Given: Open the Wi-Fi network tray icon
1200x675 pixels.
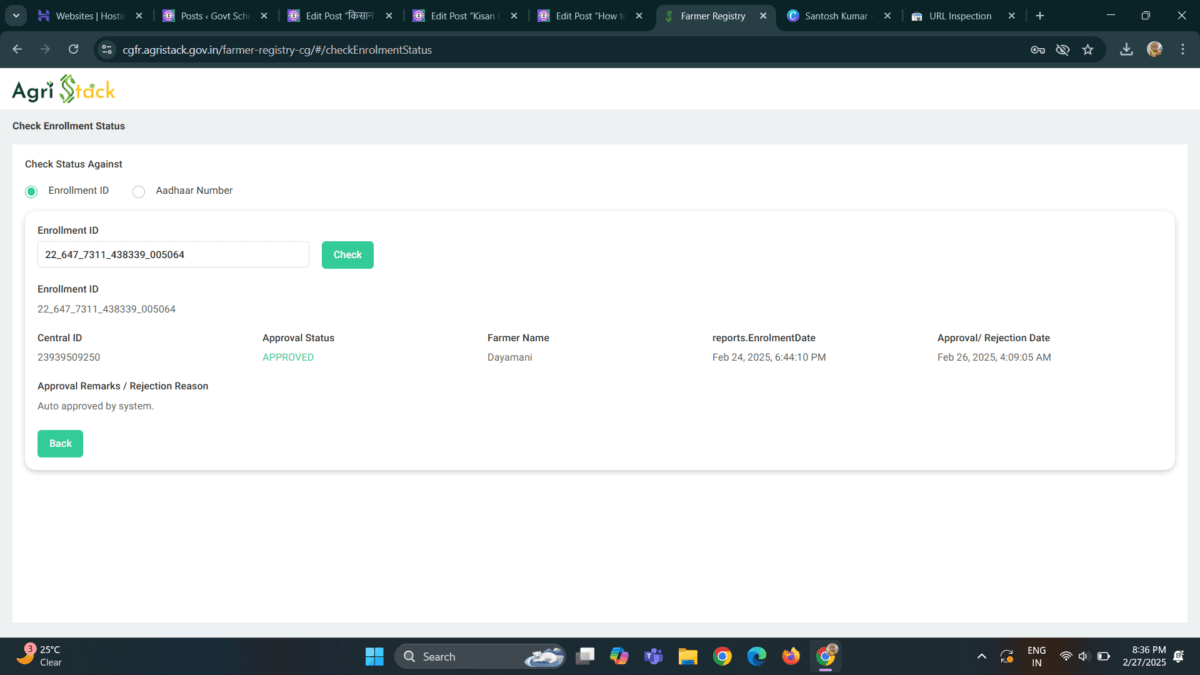Looking at the screenshot, I should [1066, 656].
